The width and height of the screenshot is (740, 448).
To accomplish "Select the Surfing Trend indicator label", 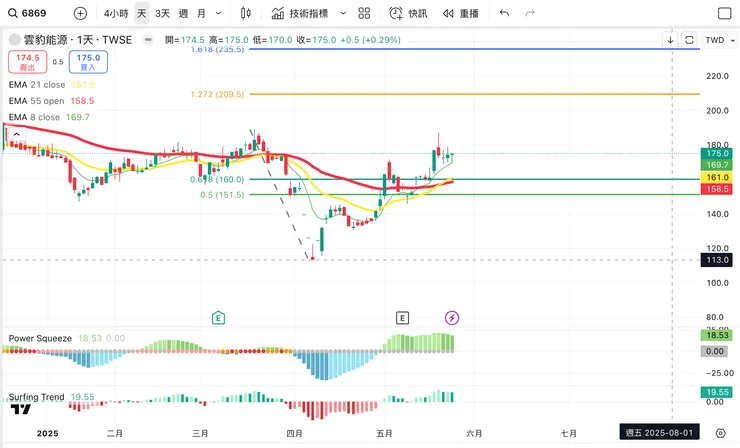I will [36, 397].
